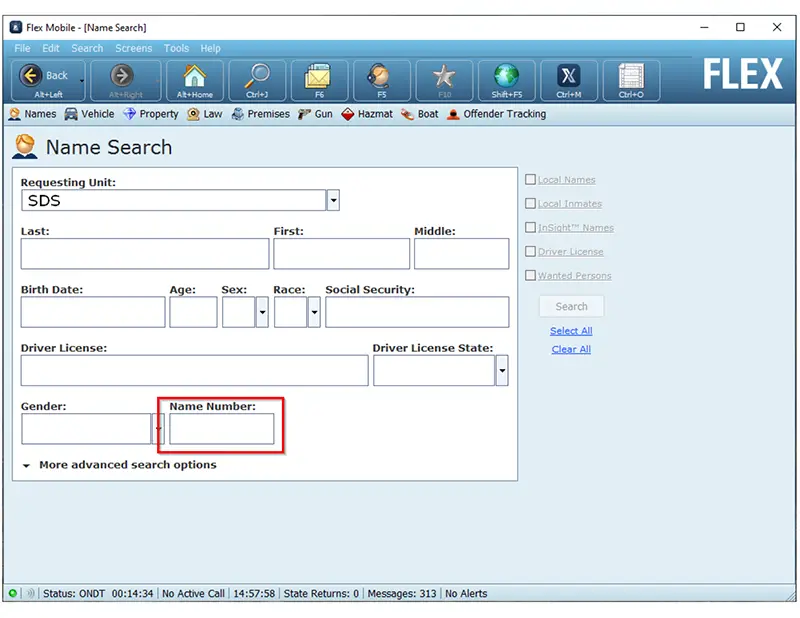Click the magnifying glass Ctrl+J icon
Image resolution: width=800 pixels, height=618 pixels.
257,79
